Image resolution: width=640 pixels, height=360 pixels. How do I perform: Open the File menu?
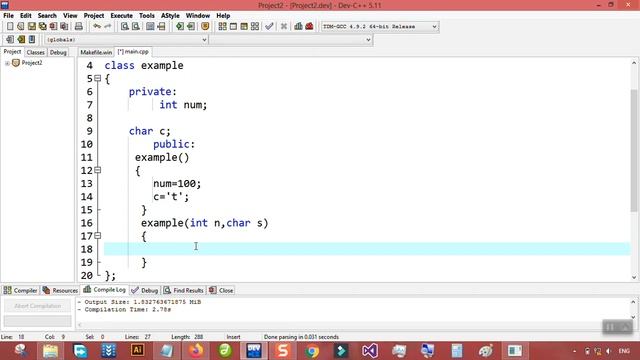click(x=9, y=16)
